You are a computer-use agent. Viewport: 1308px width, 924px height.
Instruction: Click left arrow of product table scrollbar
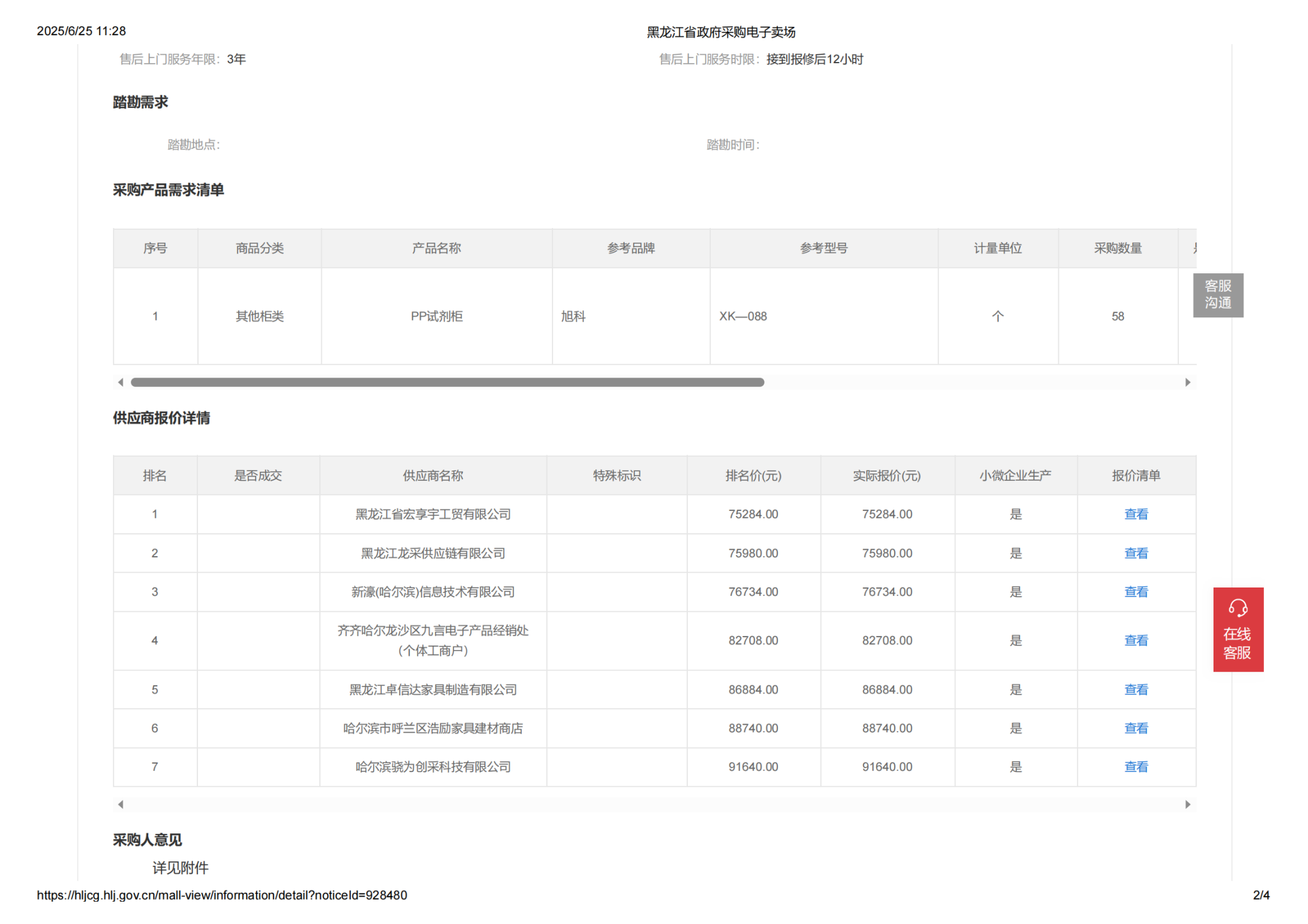(x=121, y=382)
